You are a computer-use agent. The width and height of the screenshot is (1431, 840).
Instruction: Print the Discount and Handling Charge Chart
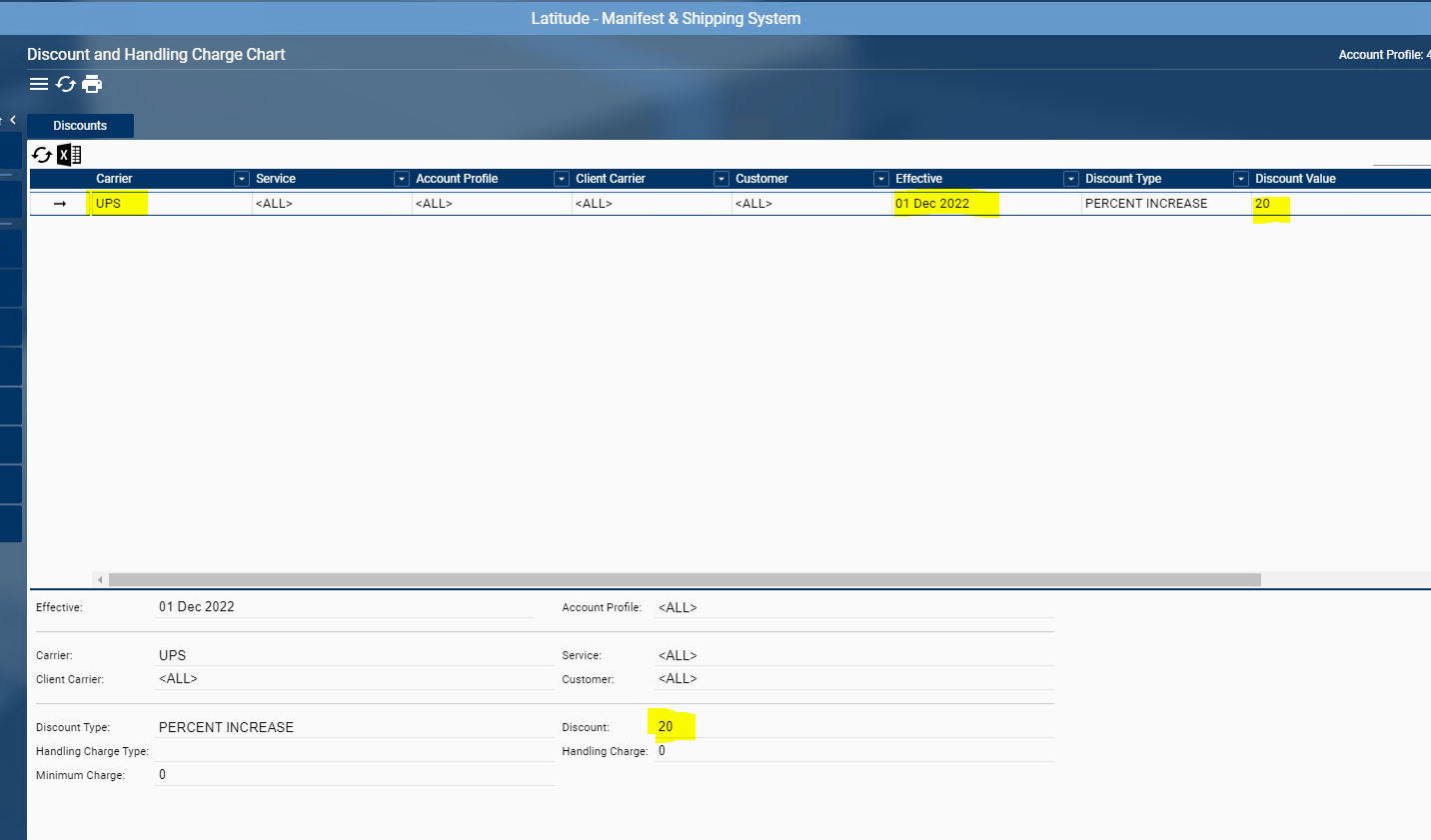[x=92, y=84]
